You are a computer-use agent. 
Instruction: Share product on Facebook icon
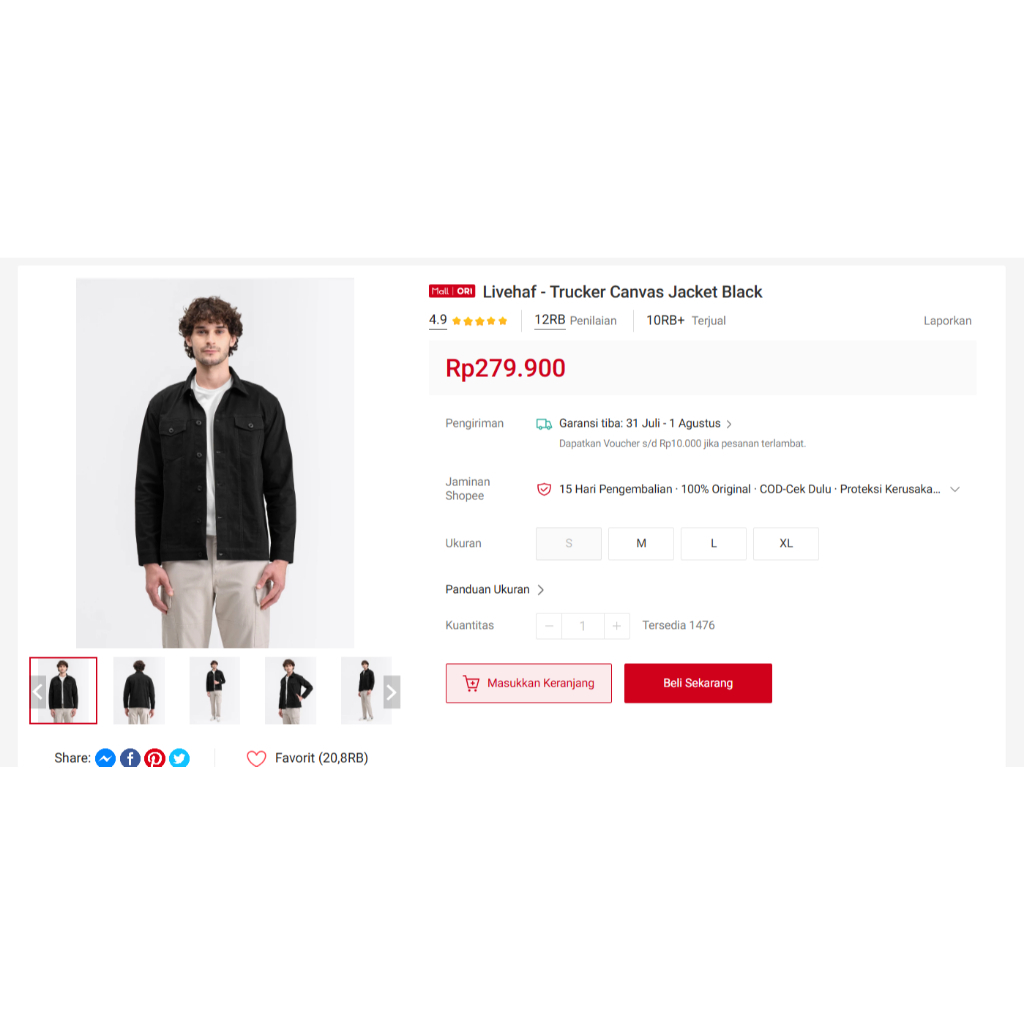point(130,758)
